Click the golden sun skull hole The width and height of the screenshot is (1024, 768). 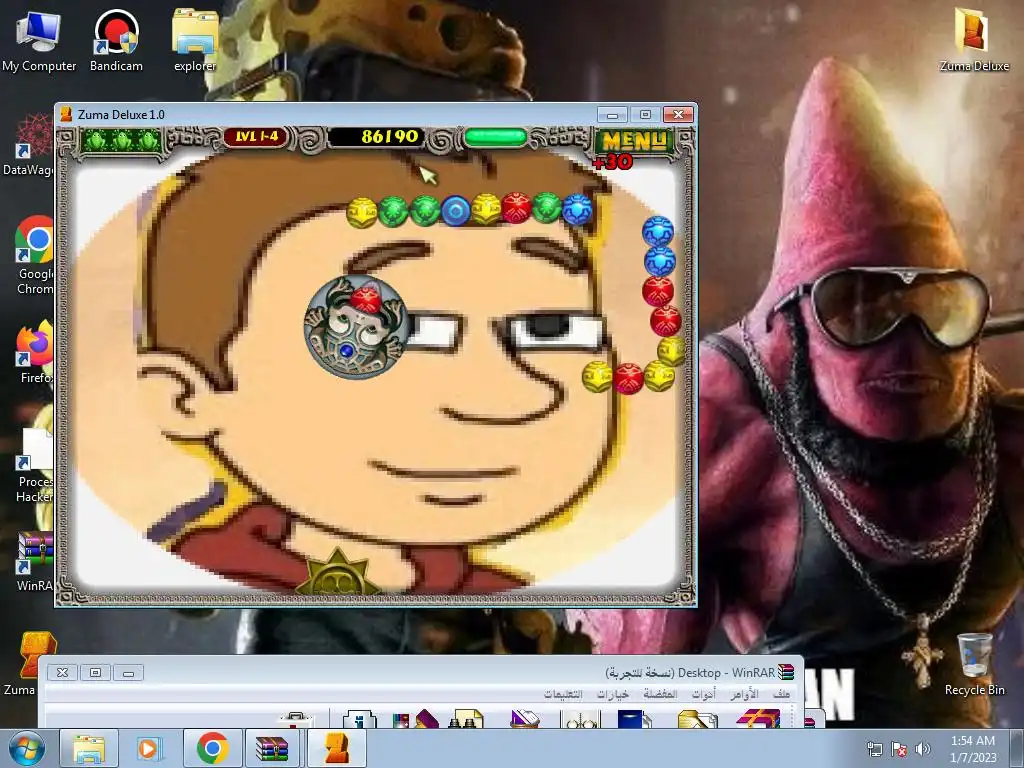tap(337, 573)
